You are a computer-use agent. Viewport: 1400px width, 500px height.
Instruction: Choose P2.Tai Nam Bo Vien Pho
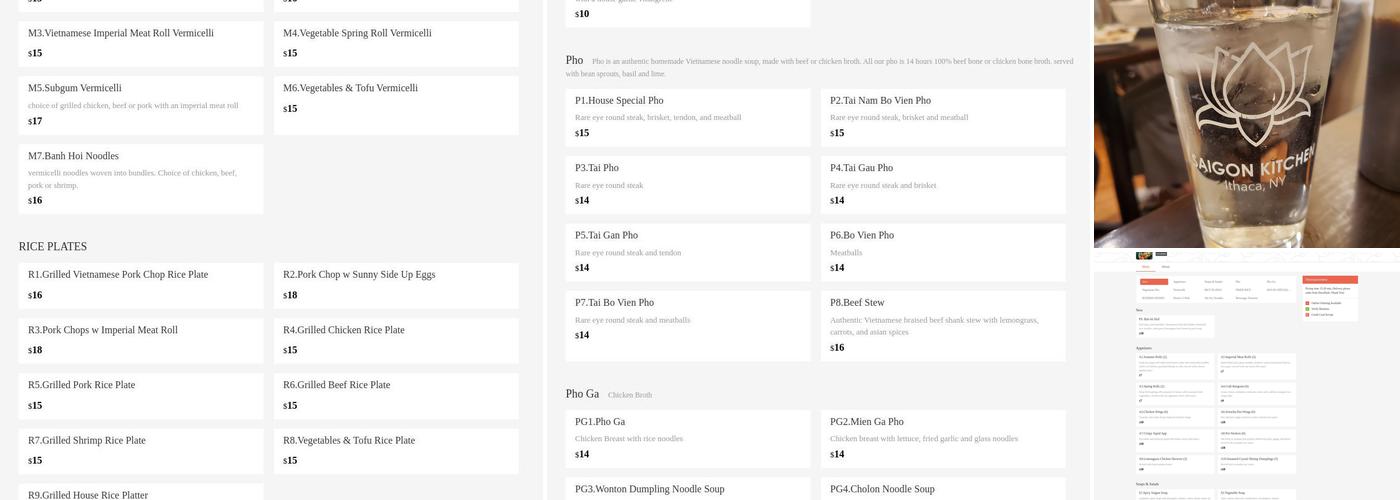(x=942, y=117)
